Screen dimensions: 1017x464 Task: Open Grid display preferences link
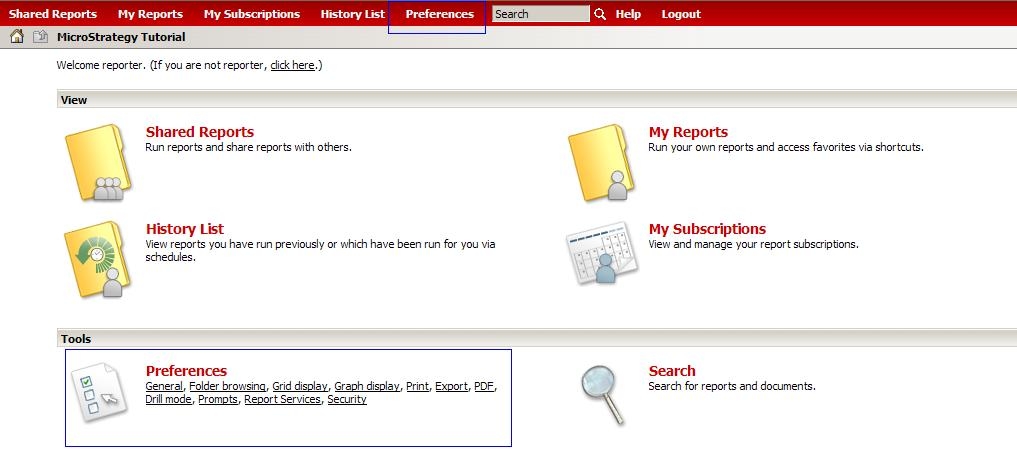(x=300, y=386)
